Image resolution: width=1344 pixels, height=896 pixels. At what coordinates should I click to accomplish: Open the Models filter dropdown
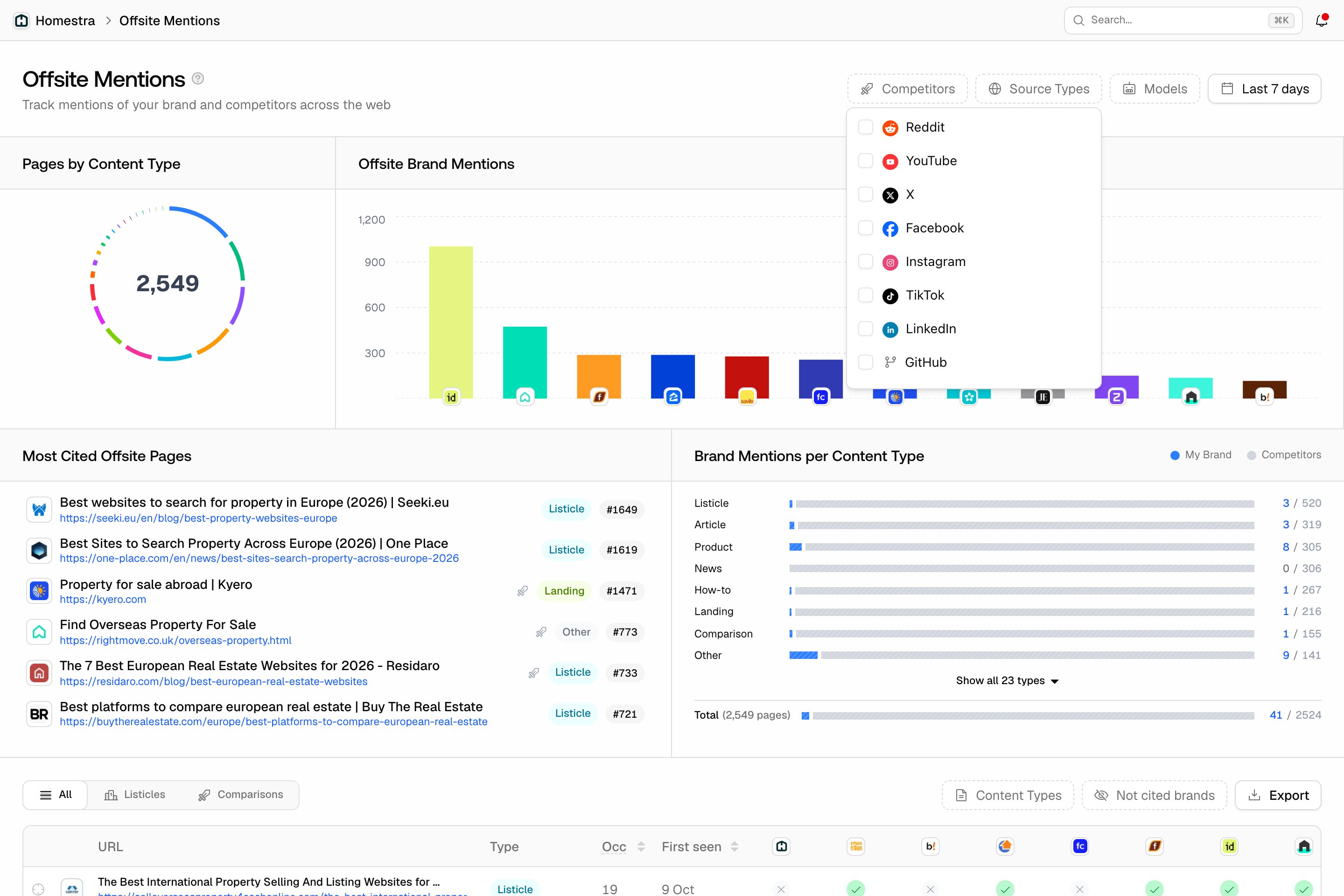click(x=1155, y=89)
